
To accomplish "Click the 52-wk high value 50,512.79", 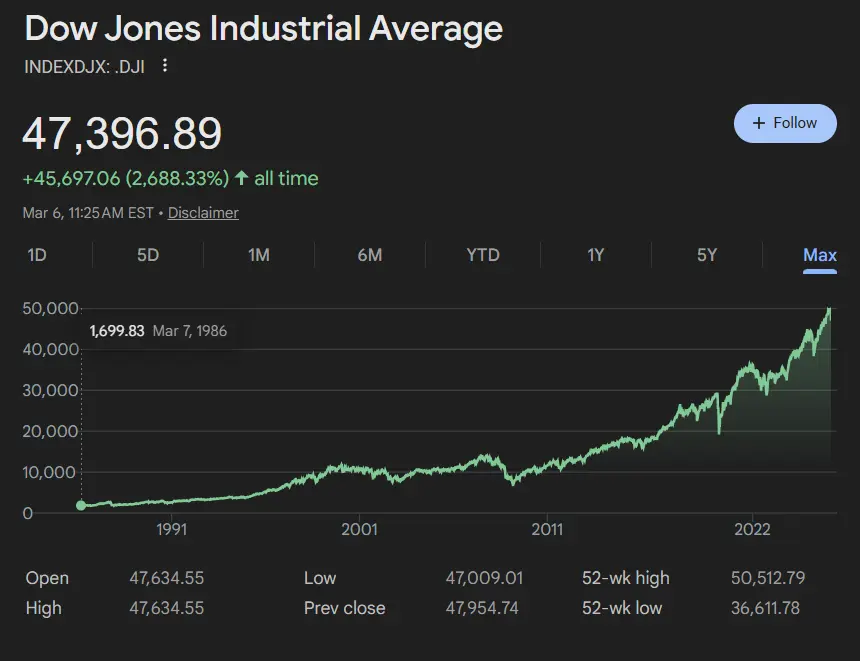I will [768, 578].
